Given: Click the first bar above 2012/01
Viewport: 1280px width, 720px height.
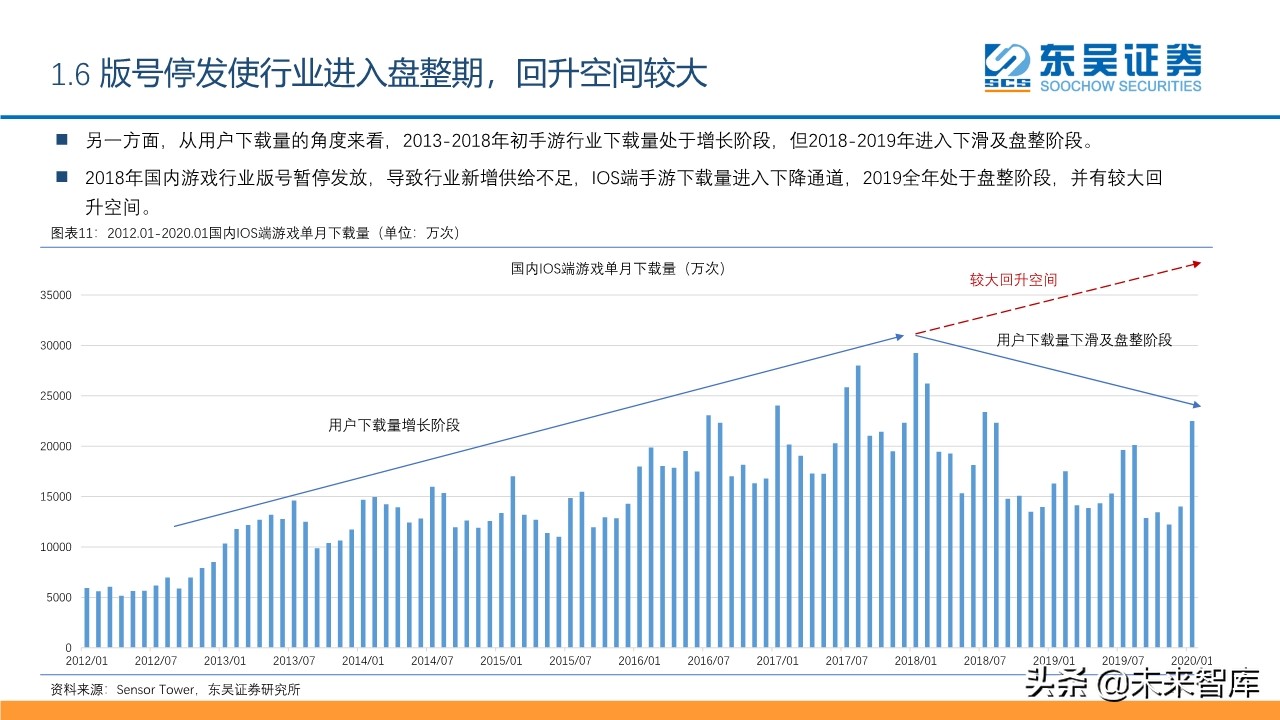Looking at the screenshot, I should click(87, 618).
